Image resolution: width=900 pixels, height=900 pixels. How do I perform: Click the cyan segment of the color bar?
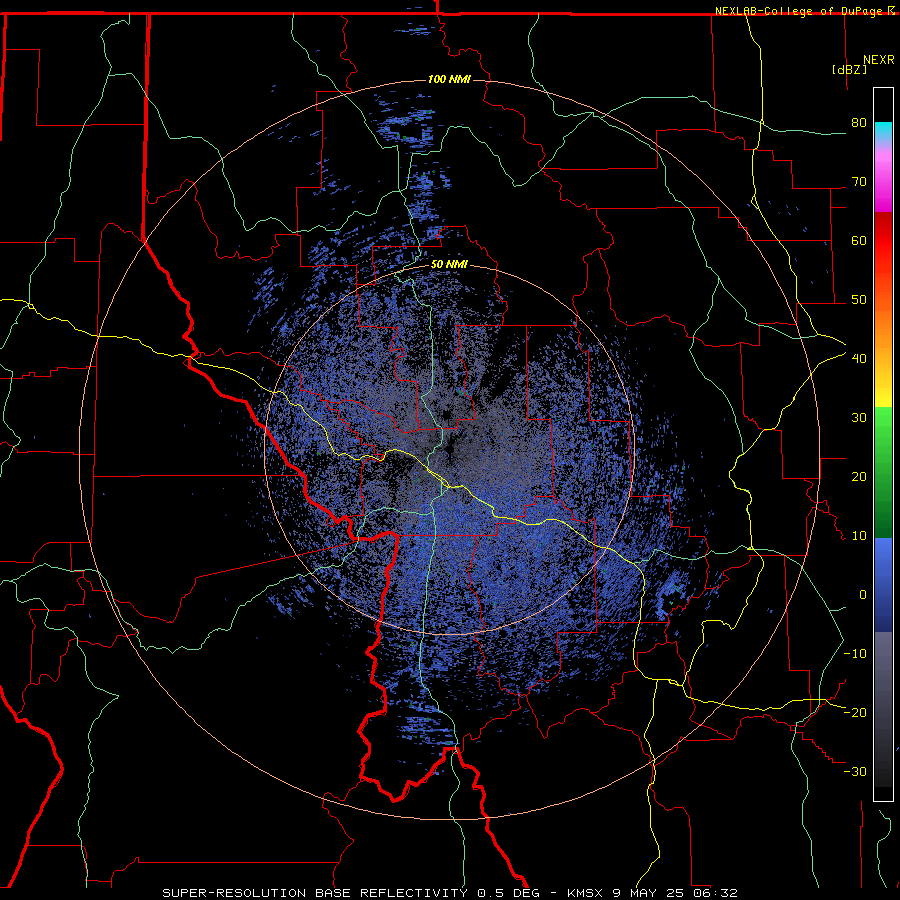click(883, 131)
